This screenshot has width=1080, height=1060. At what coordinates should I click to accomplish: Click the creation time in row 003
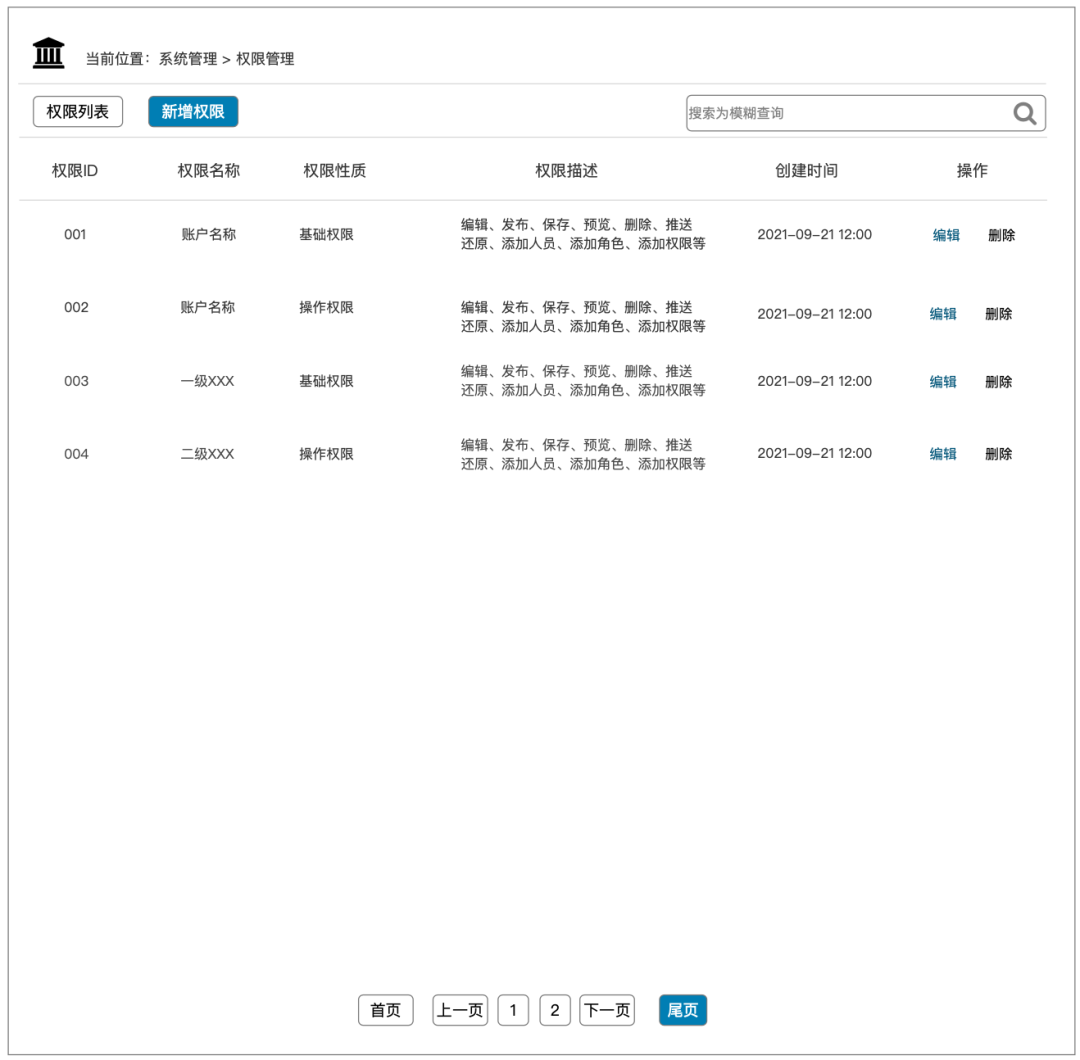click(815, 382)
